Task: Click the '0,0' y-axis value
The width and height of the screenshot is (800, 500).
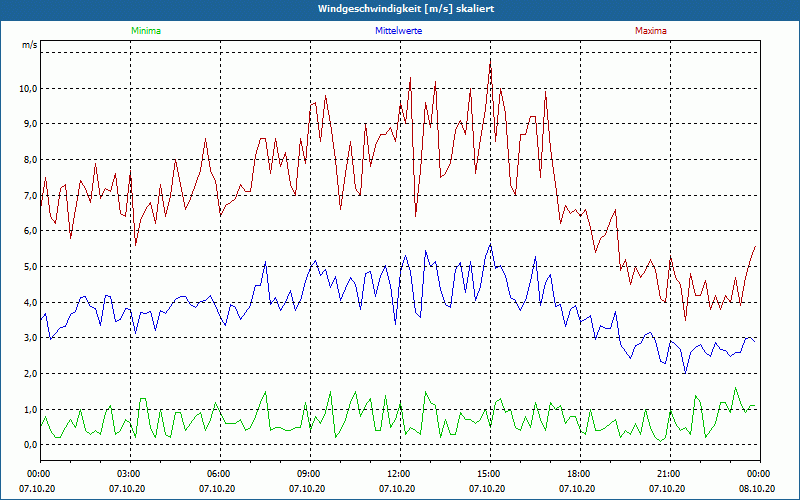Action: [x=30, y=445]
